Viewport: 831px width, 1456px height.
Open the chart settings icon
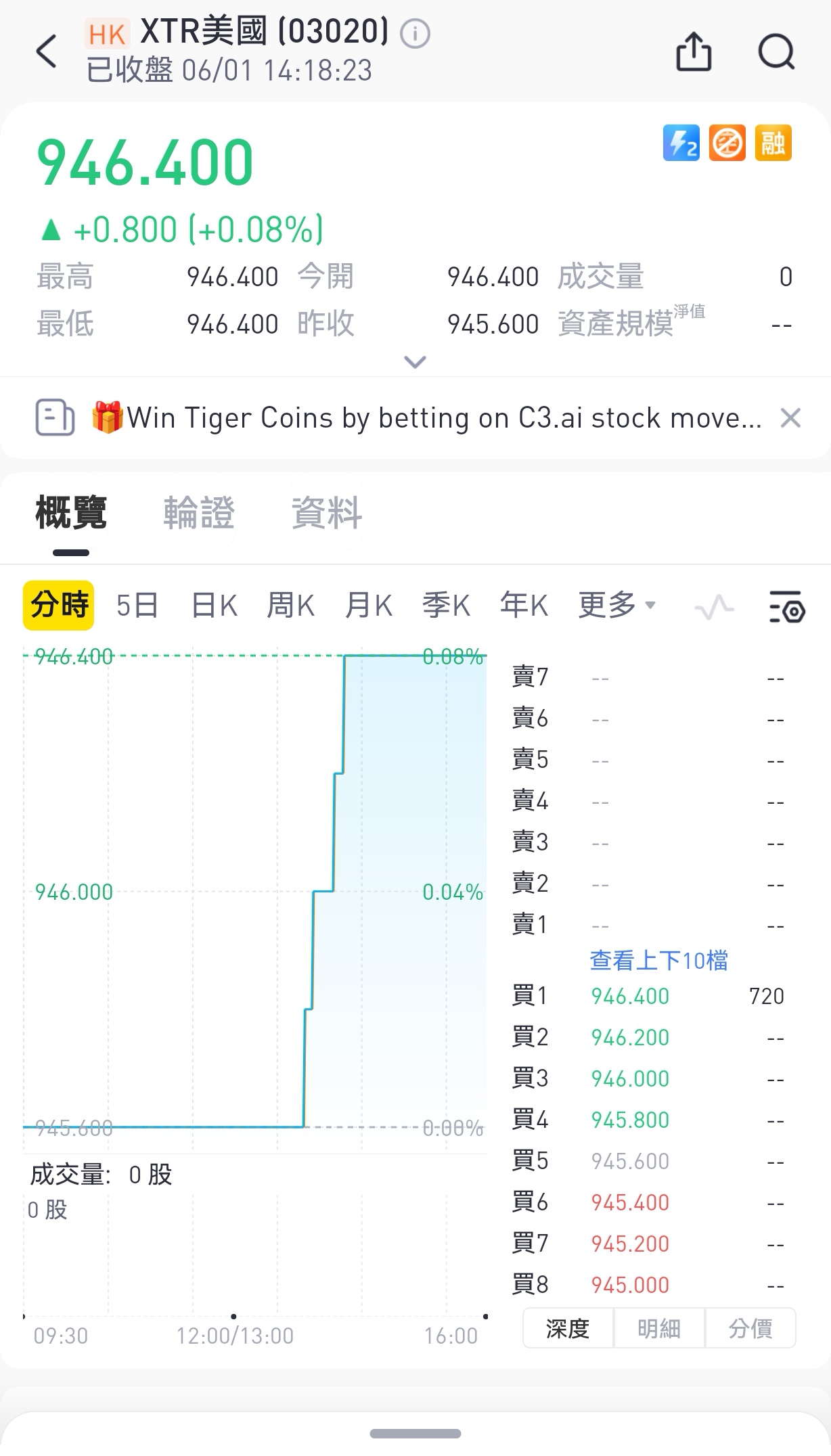(x=787, y=606)
